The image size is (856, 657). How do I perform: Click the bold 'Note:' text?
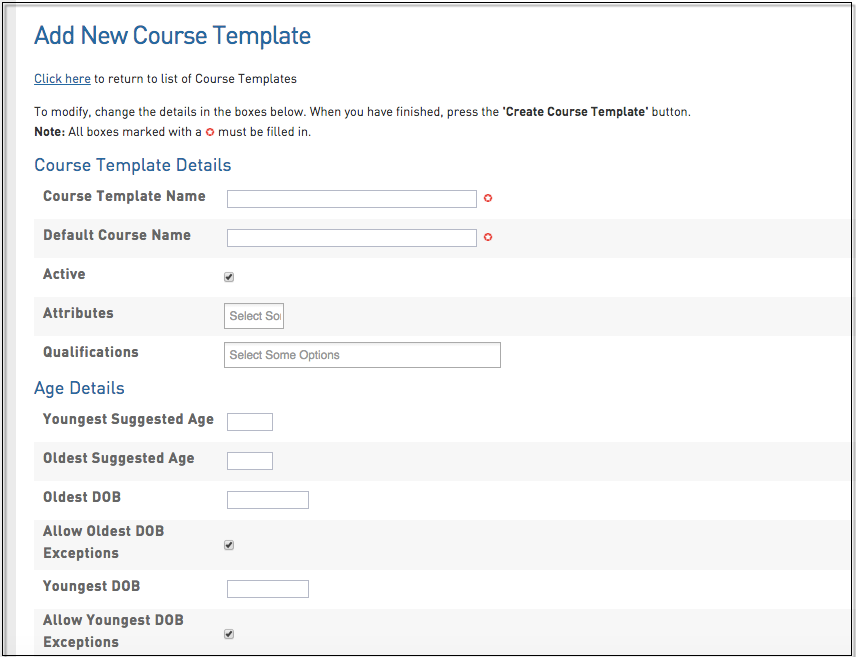pyautogui.click(x=50, y=132)
